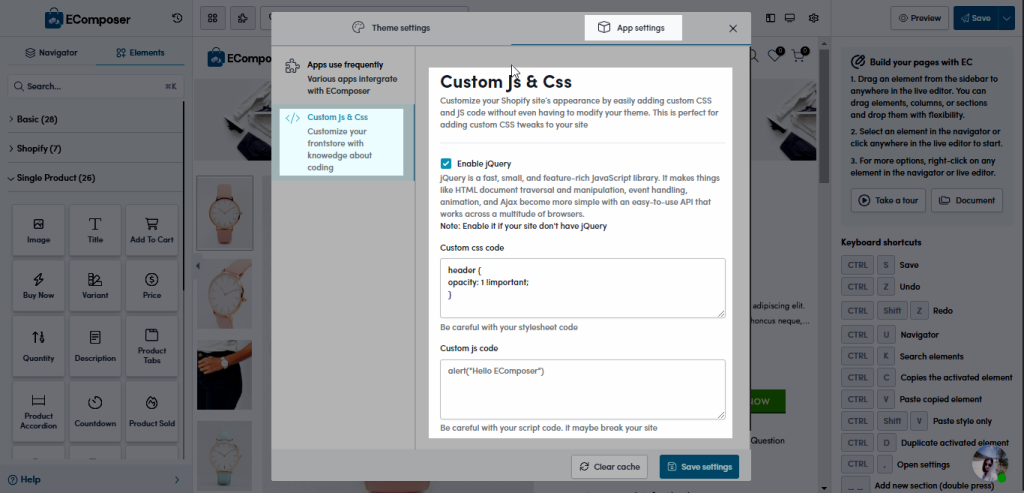Select the Countdown element
Screen dimensions: 1024x493
point(95,411)
